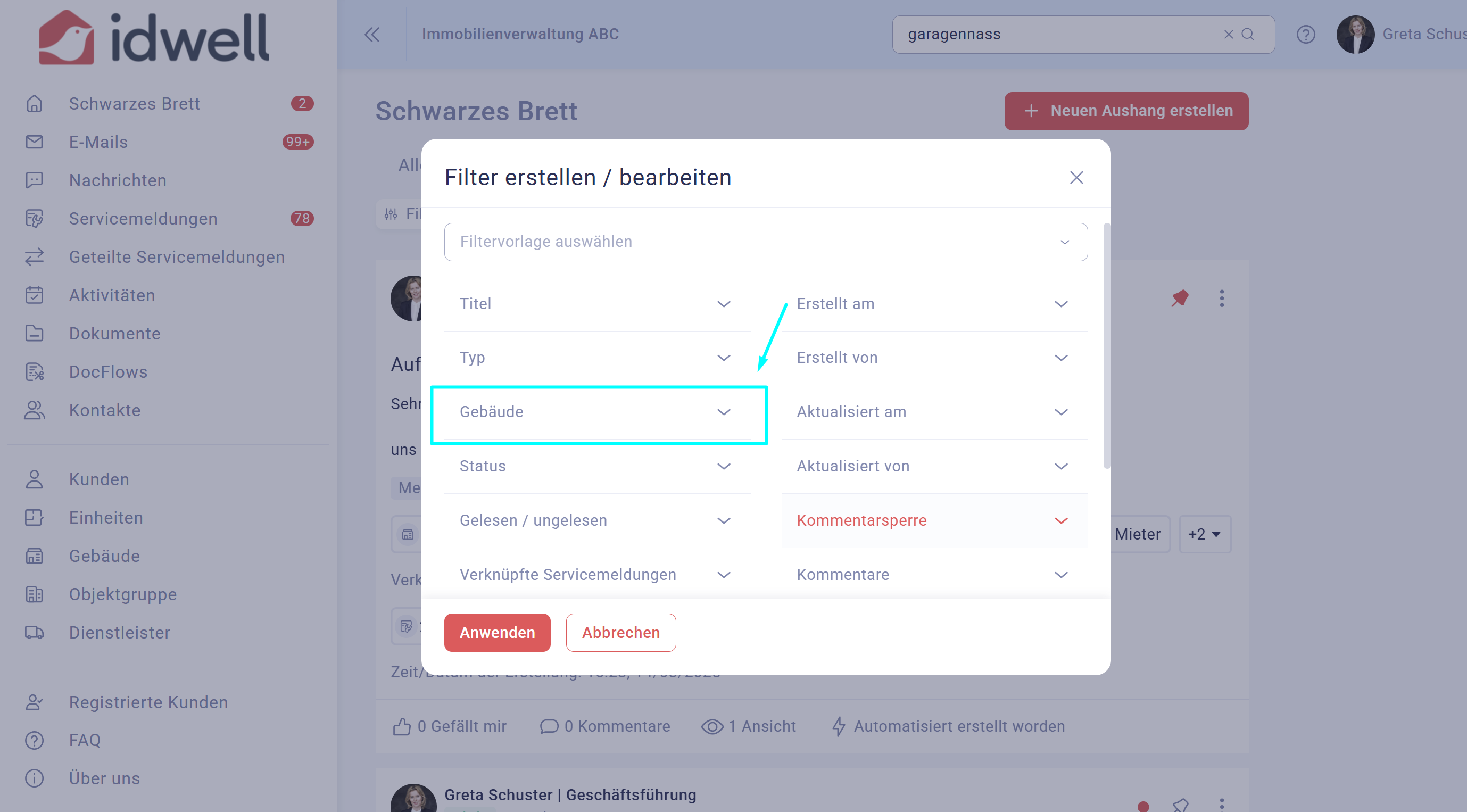1467x812 pixels.
Task: Unpin post using red pin icon
Action: pos(1180,298)
